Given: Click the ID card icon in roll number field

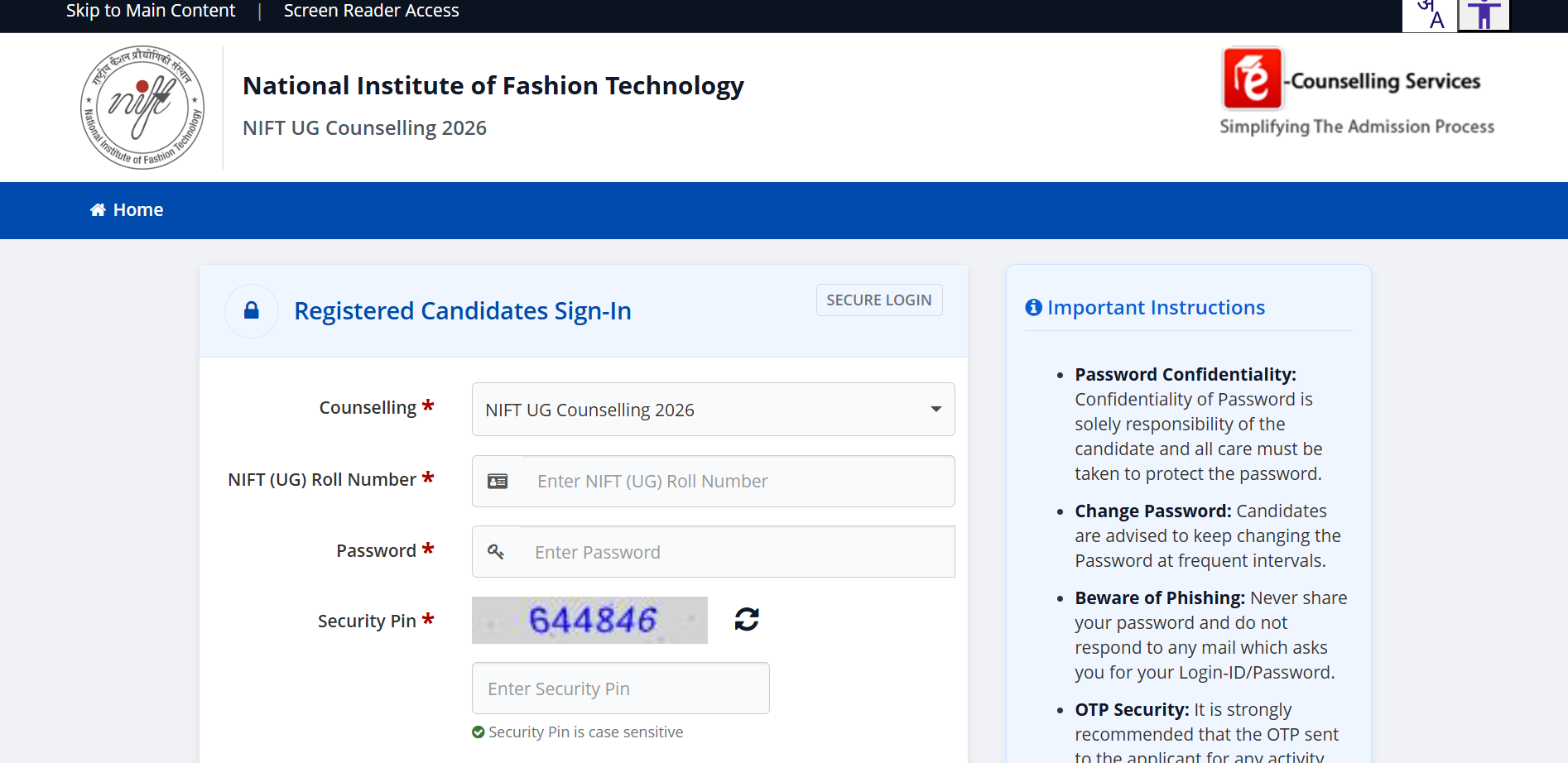Looking at the screenshot, I should [498, 482].
